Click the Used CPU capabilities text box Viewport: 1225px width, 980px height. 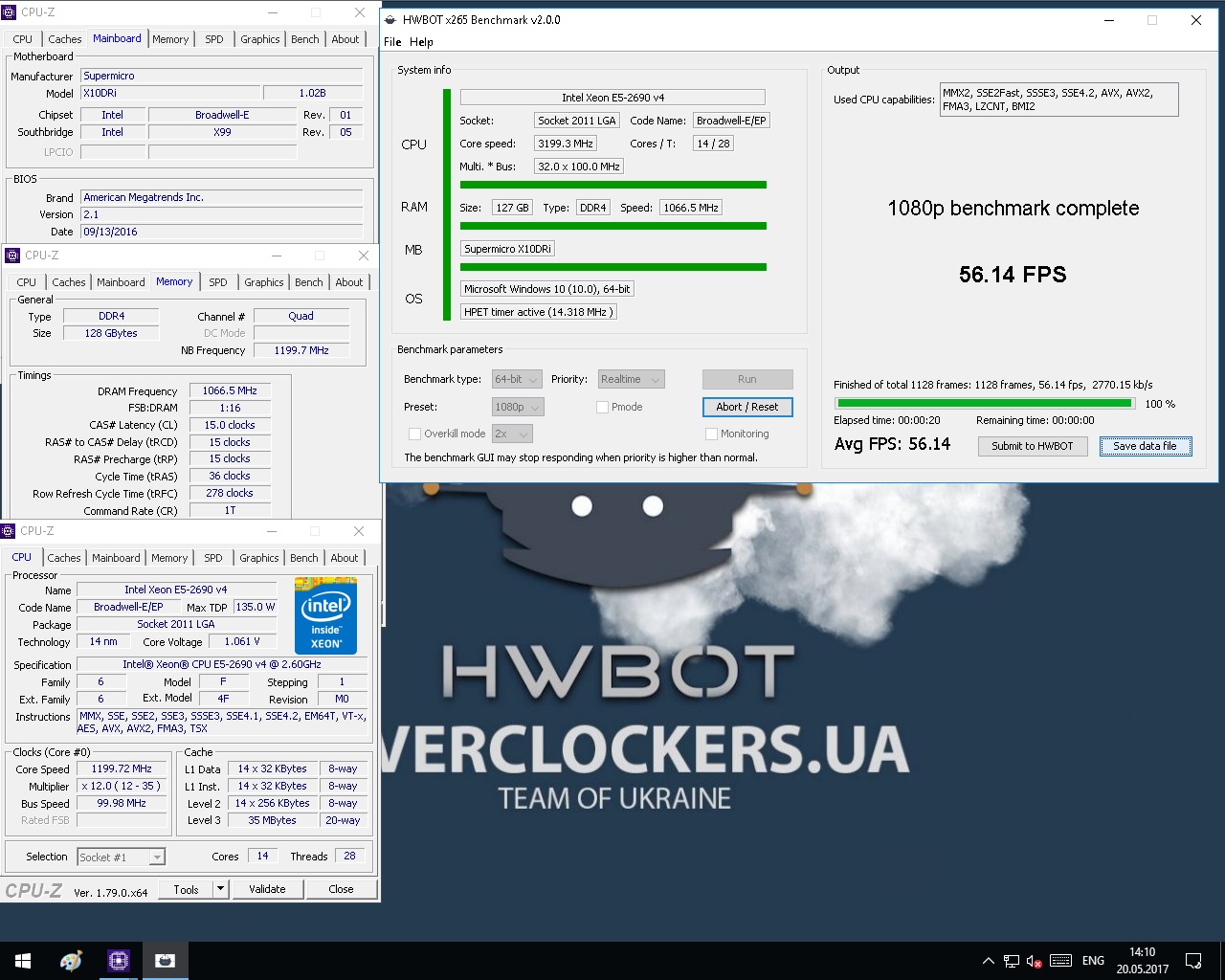pyautogui.click(x=1058, y=100)
